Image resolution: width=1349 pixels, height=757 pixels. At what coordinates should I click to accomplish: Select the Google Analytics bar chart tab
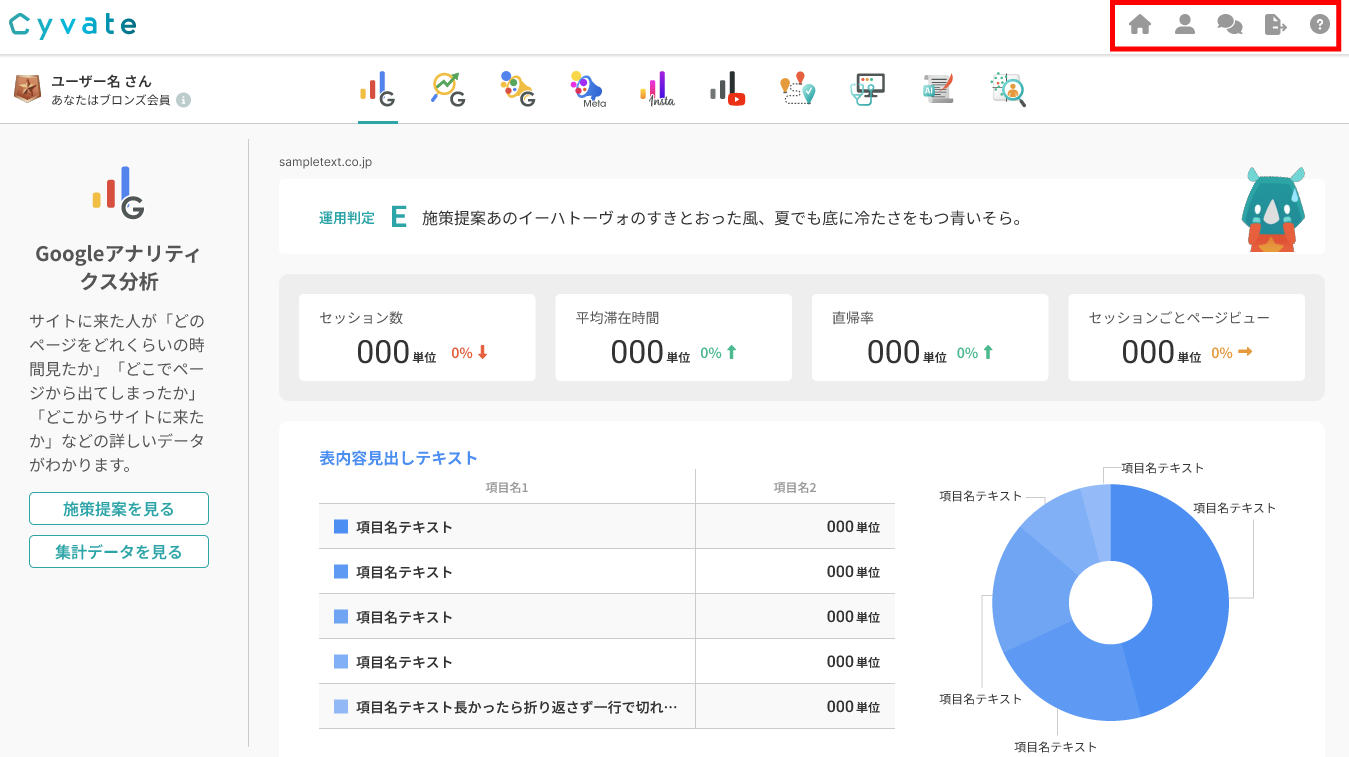click(x=378, y=89)
